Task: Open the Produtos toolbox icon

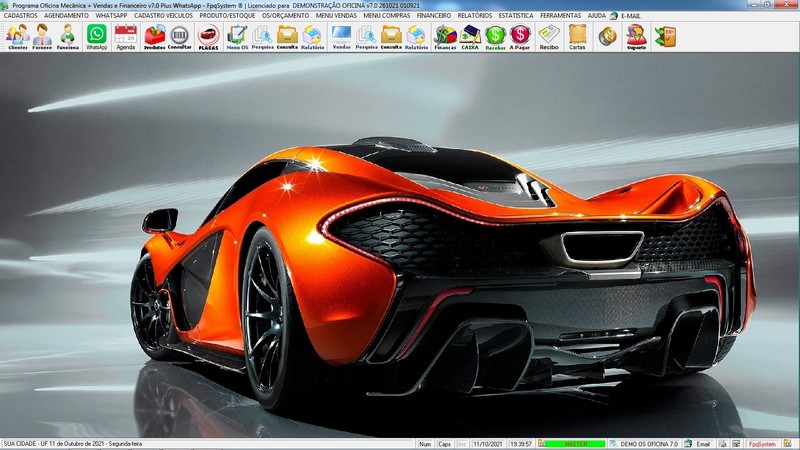Action: click(x=155, y=37)
